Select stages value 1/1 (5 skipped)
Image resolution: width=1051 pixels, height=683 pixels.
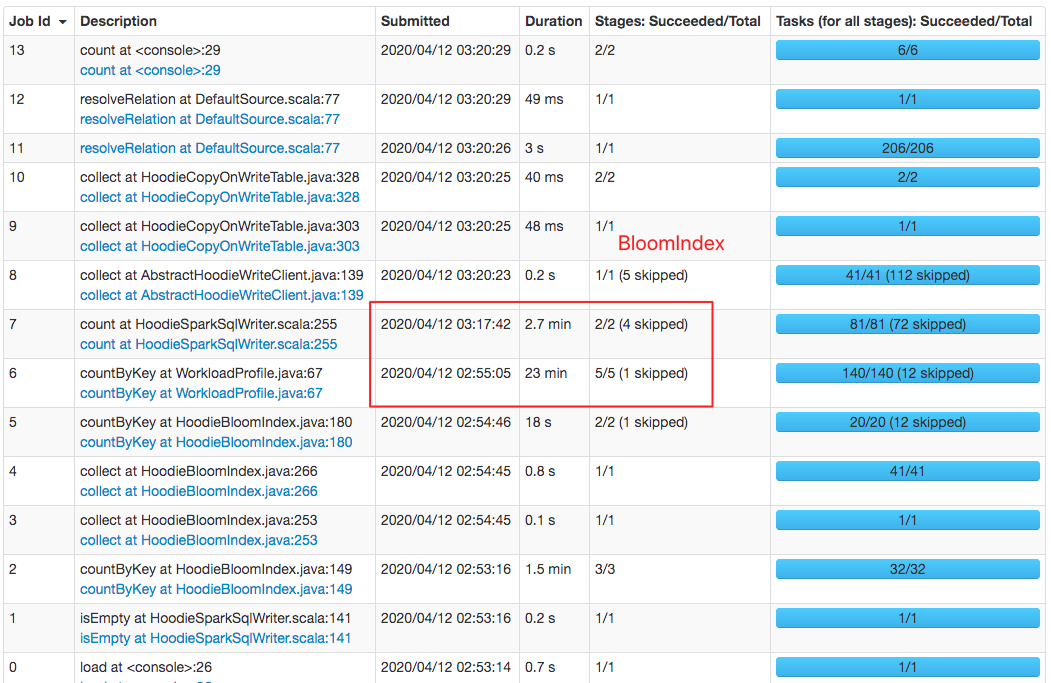[641, 275]
